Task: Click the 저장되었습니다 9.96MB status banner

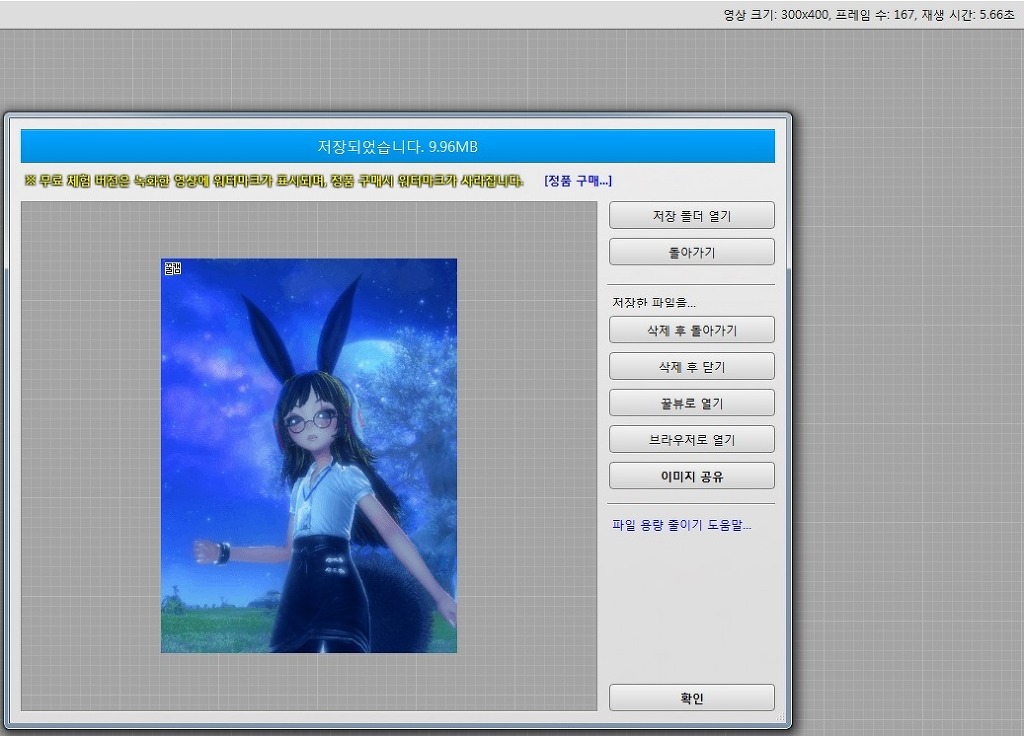Action: 398,146
